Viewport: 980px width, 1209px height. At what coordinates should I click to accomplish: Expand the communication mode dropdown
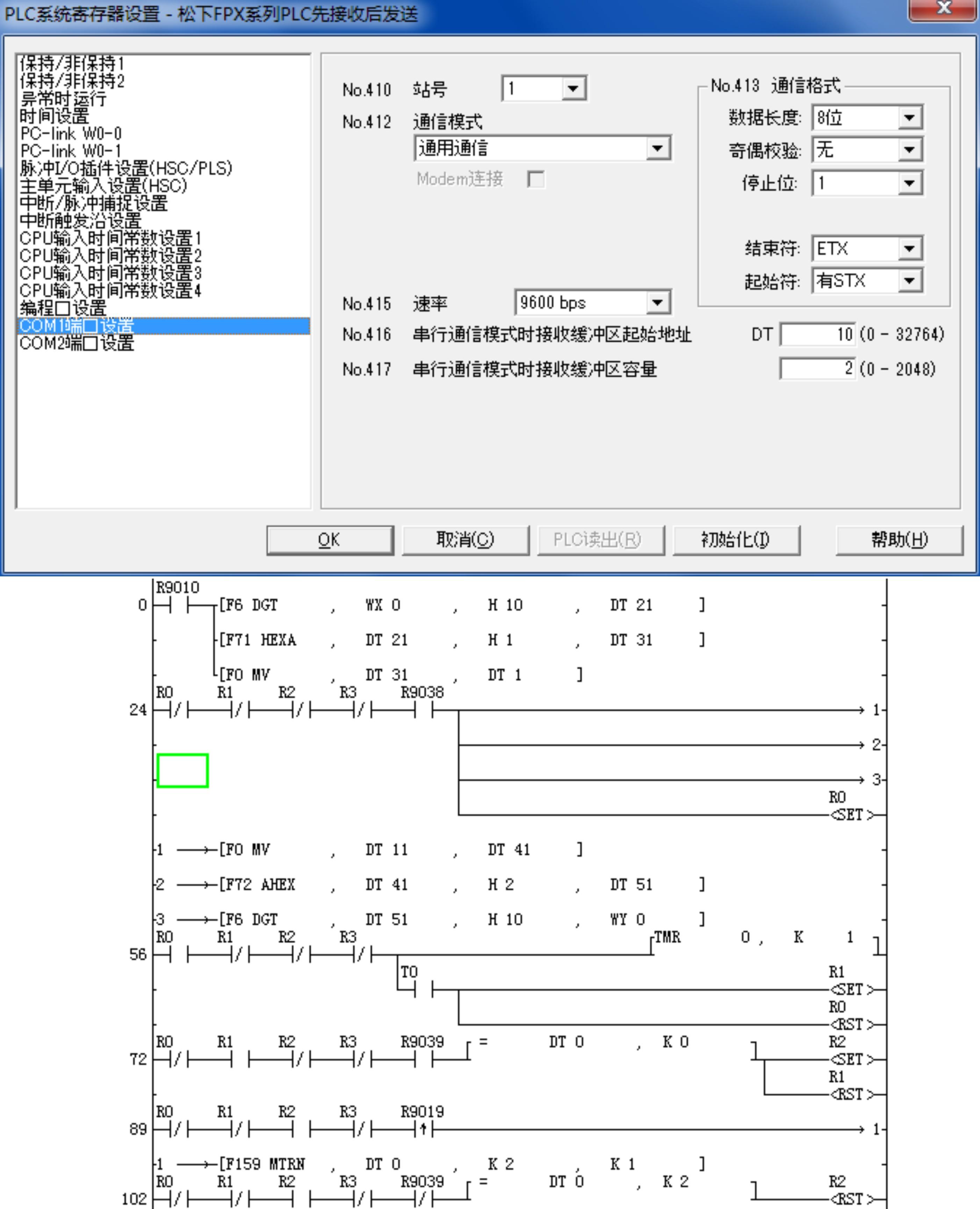tap(657, 149)
